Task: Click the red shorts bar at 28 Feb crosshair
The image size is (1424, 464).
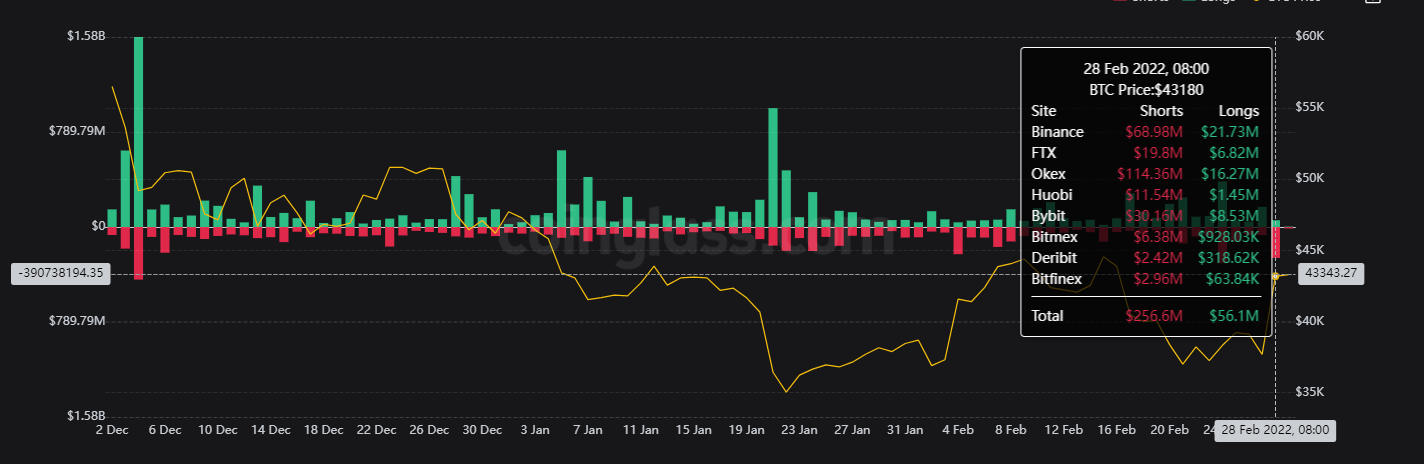Action: pyautogui.click(x=1276, y=242)
